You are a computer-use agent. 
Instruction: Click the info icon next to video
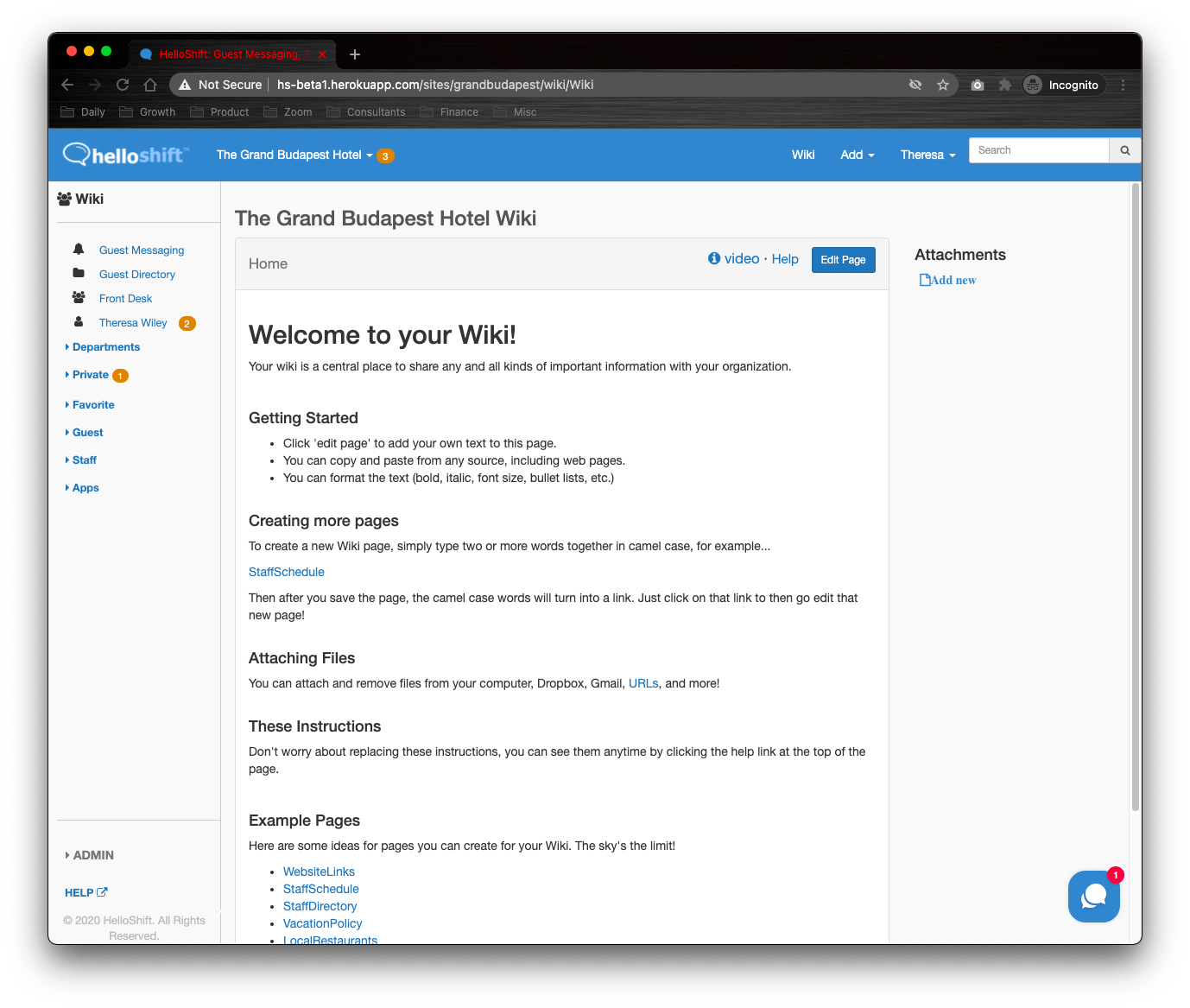(x=714, y=258)
